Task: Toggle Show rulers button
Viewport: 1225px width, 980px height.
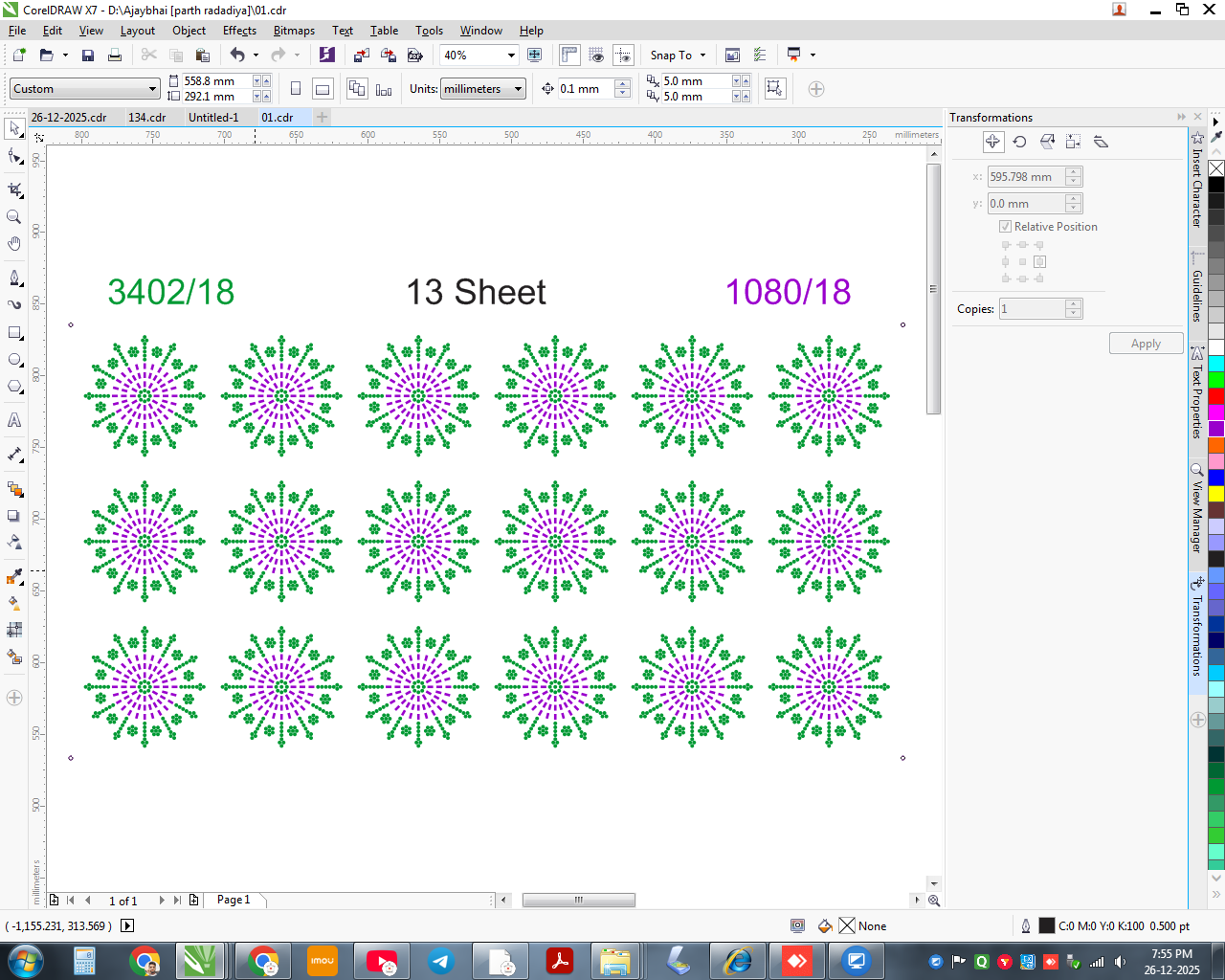Action: [569, 56]
